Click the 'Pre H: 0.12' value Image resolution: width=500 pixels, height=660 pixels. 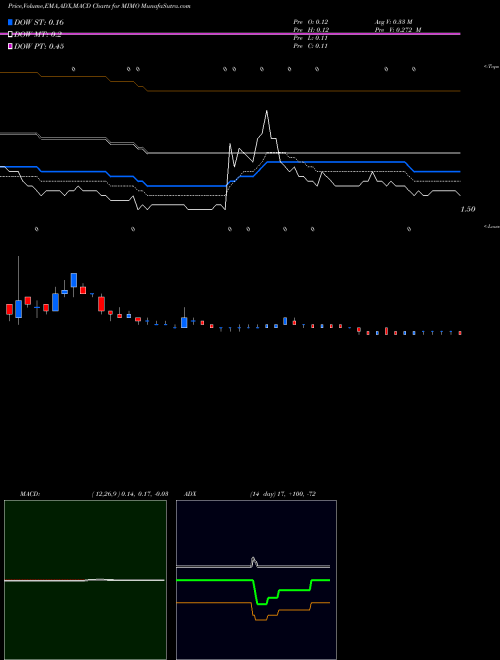tap(311, 30)
